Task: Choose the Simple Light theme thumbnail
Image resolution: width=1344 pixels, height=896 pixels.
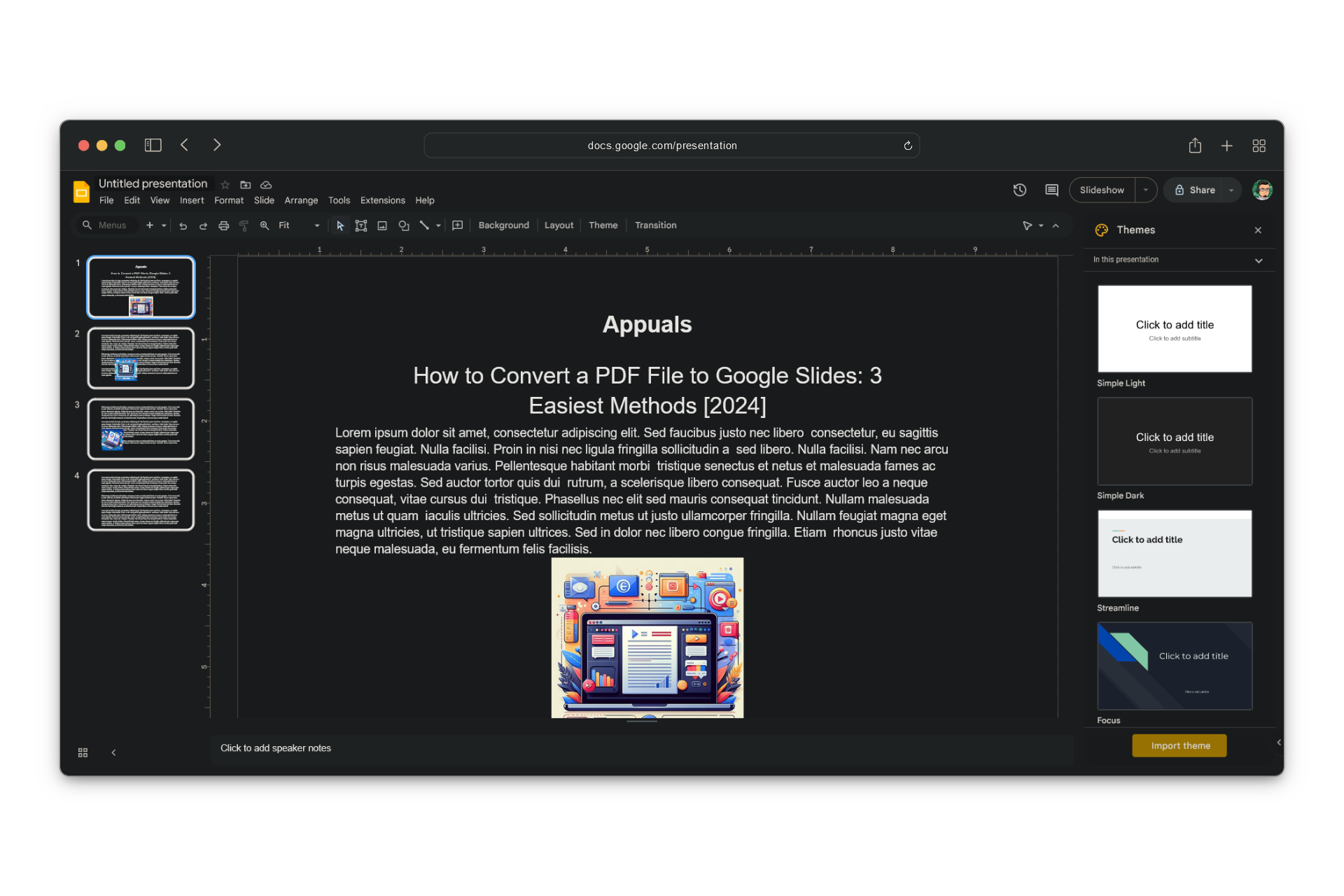Action: coord(1175,329)
